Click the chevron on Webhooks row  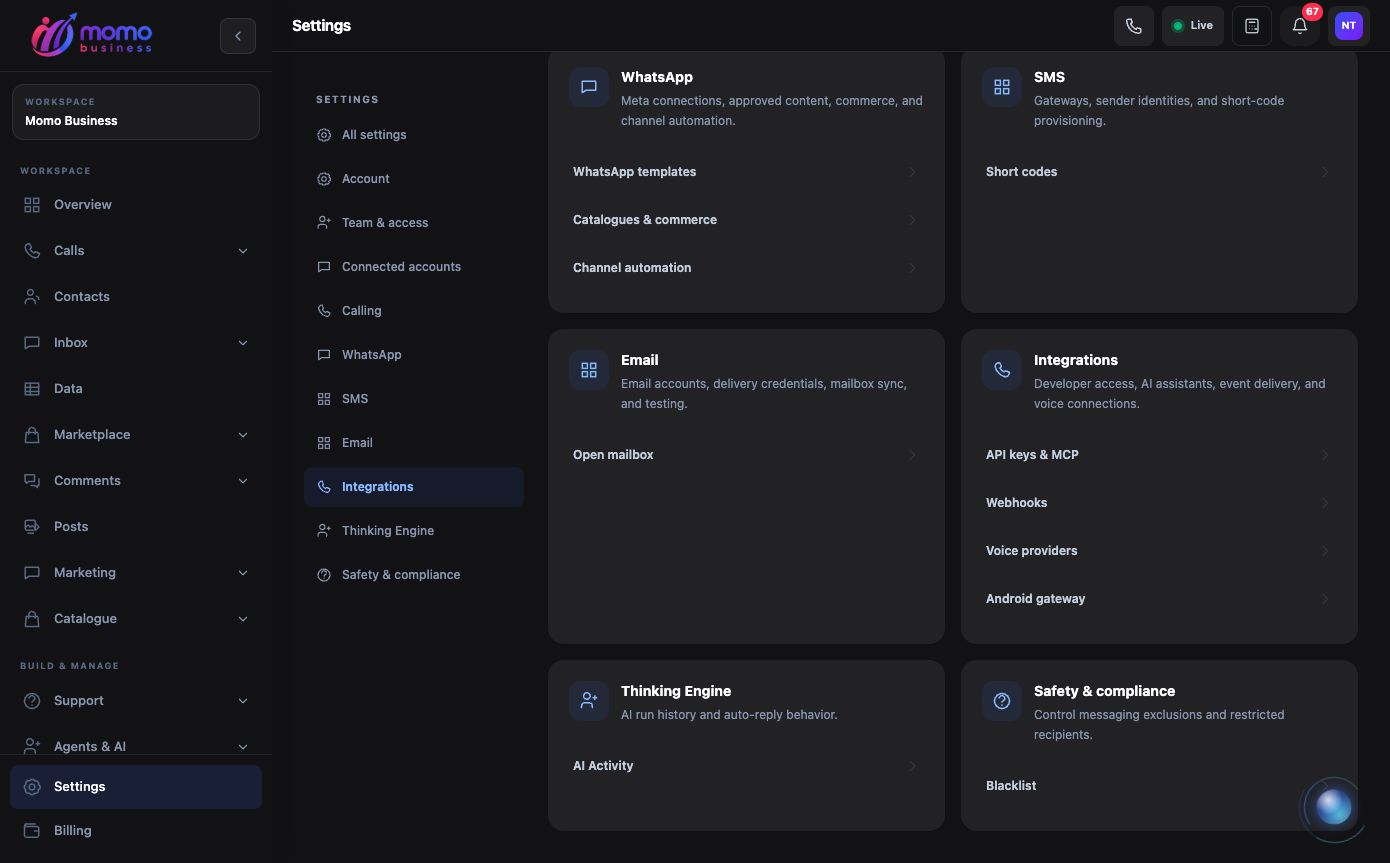coord(1325,503)
